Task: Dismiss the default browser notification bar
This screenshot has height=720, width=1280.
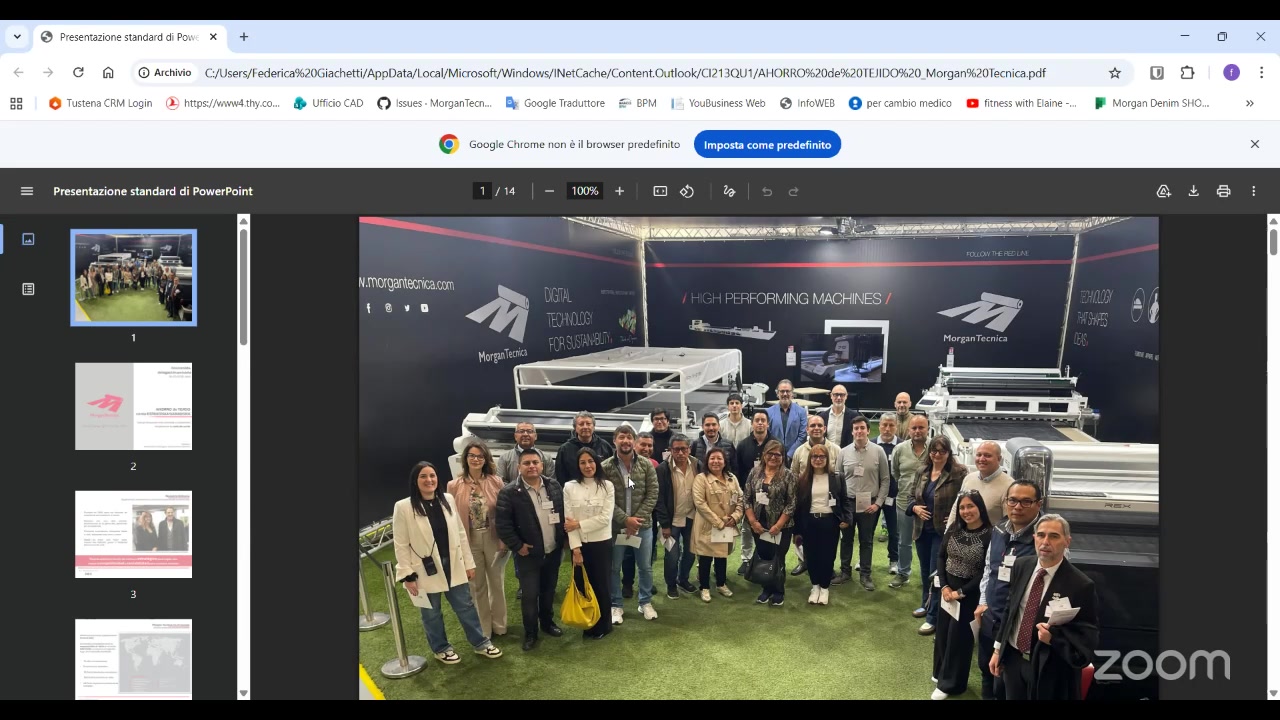Action: (1255, 144)
